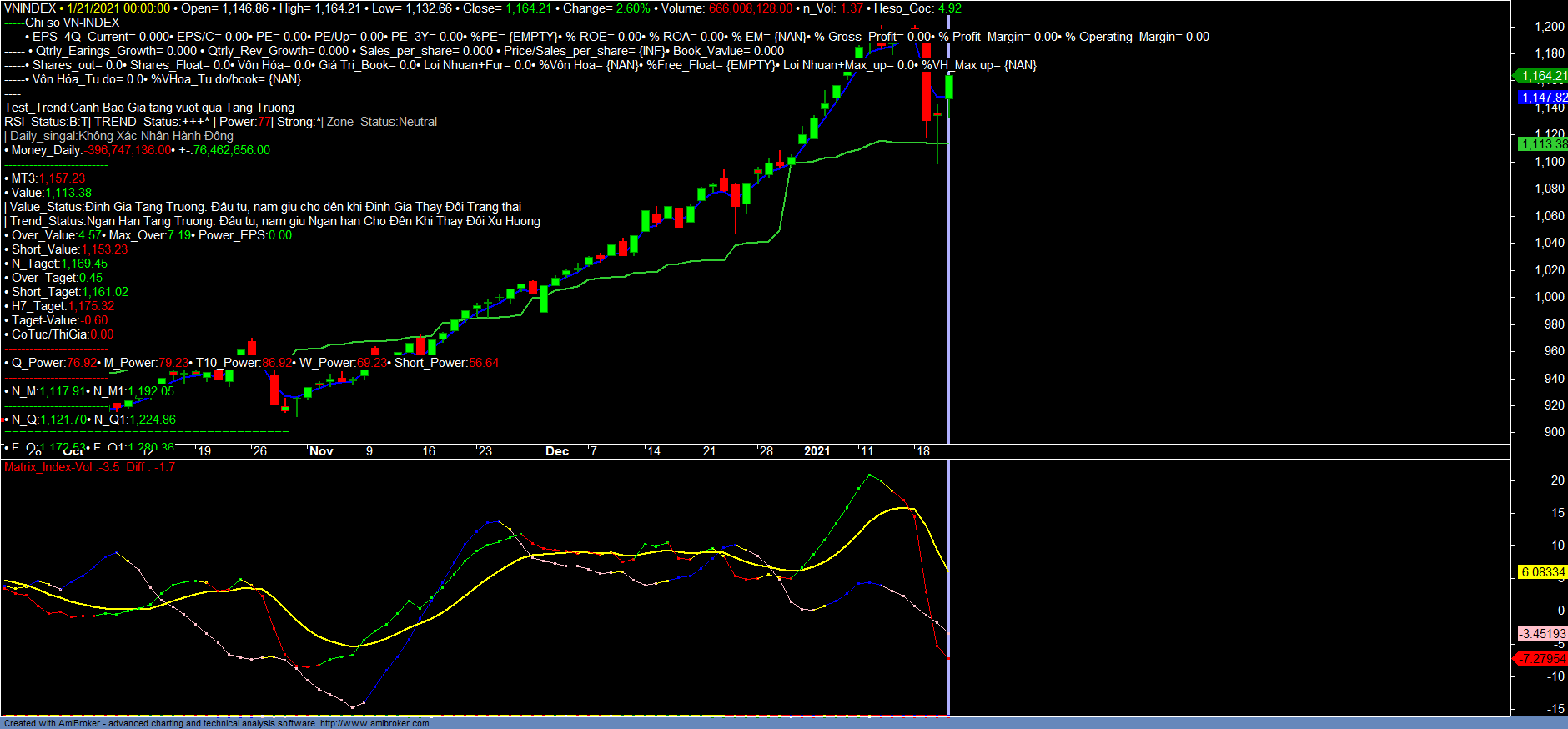Viewport: 1568px width, 729px height.
Task: Click the 1,000 level on the price axis
Action: coord(1550,297)
